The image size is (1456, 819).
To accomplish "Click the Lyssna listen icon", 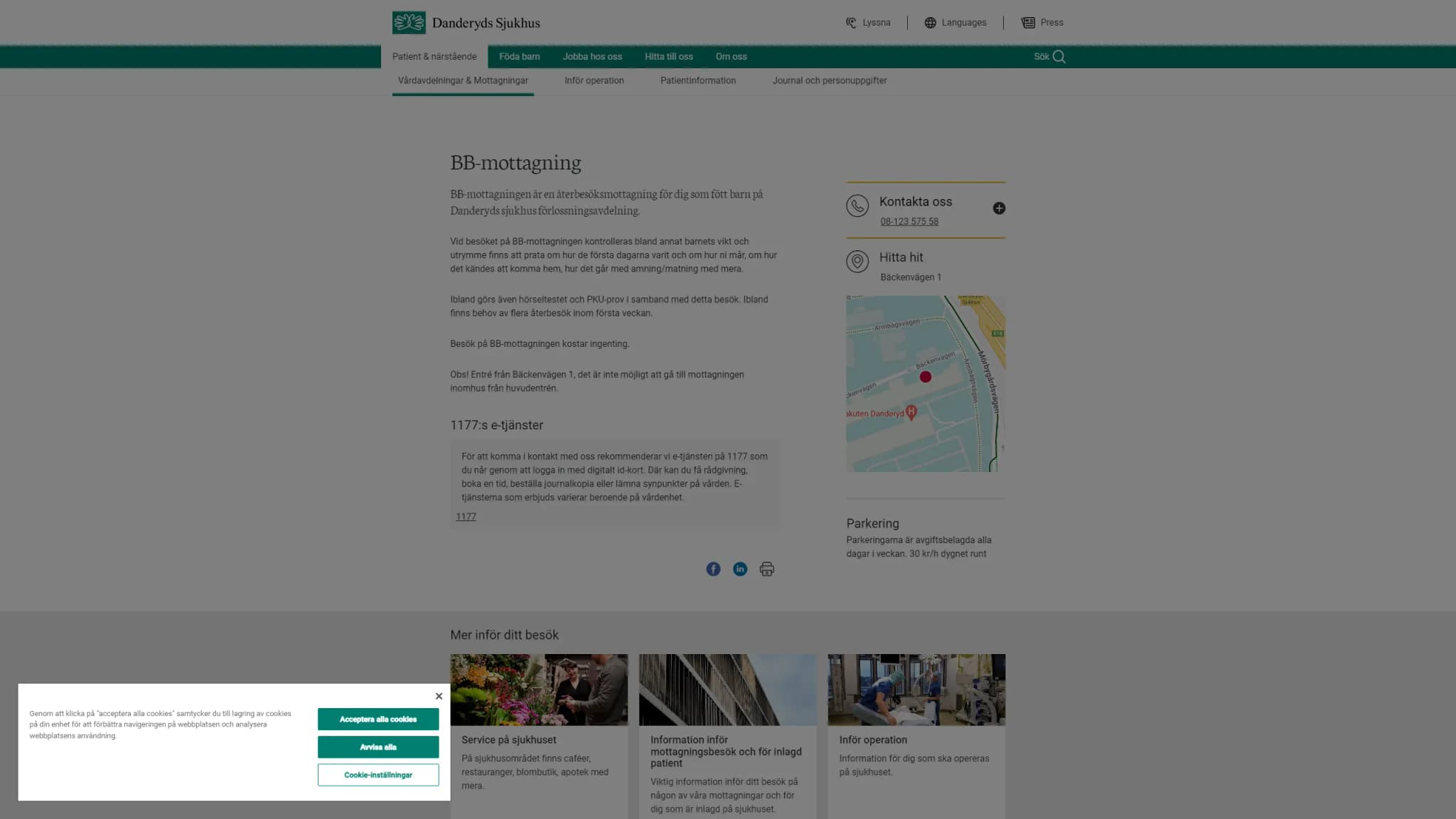I will point(851,23).
